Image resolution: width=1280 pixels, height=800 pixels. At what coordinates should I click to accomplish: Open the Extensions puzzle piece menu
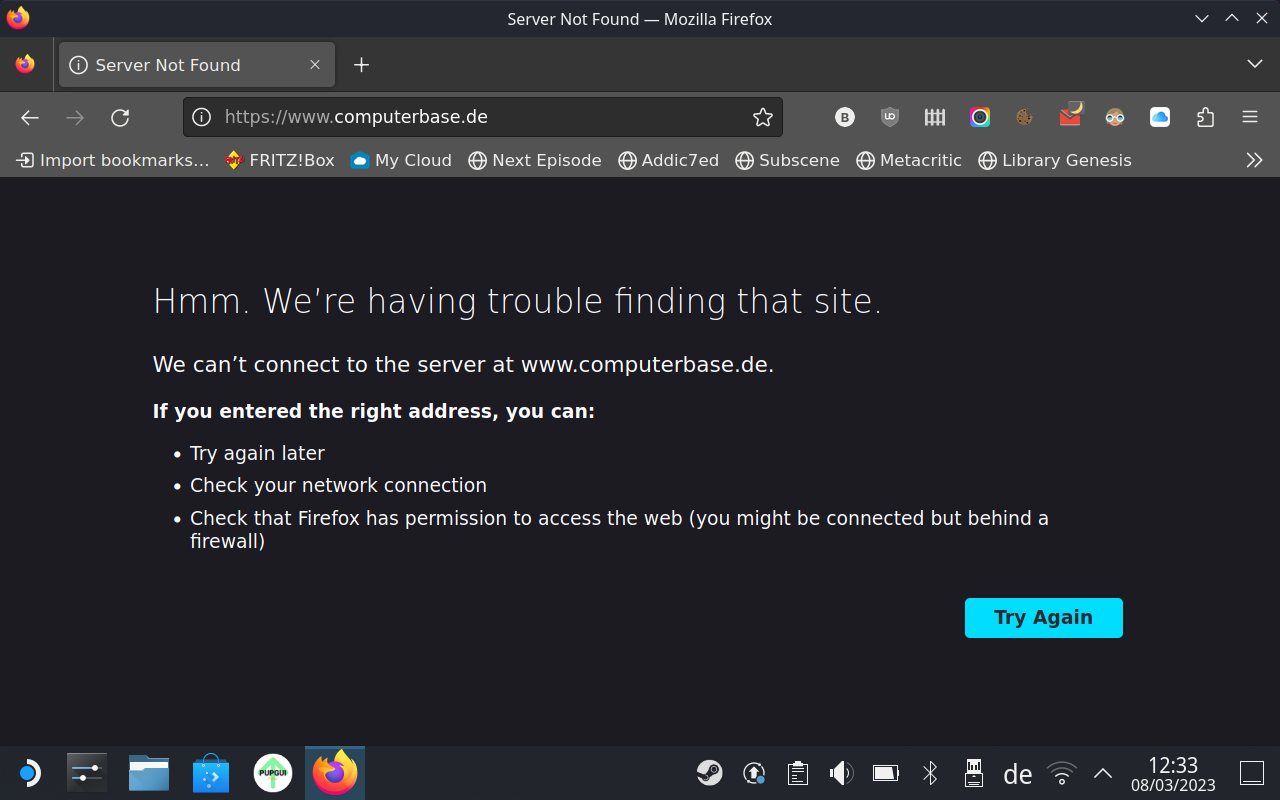tap(1205, 117)
